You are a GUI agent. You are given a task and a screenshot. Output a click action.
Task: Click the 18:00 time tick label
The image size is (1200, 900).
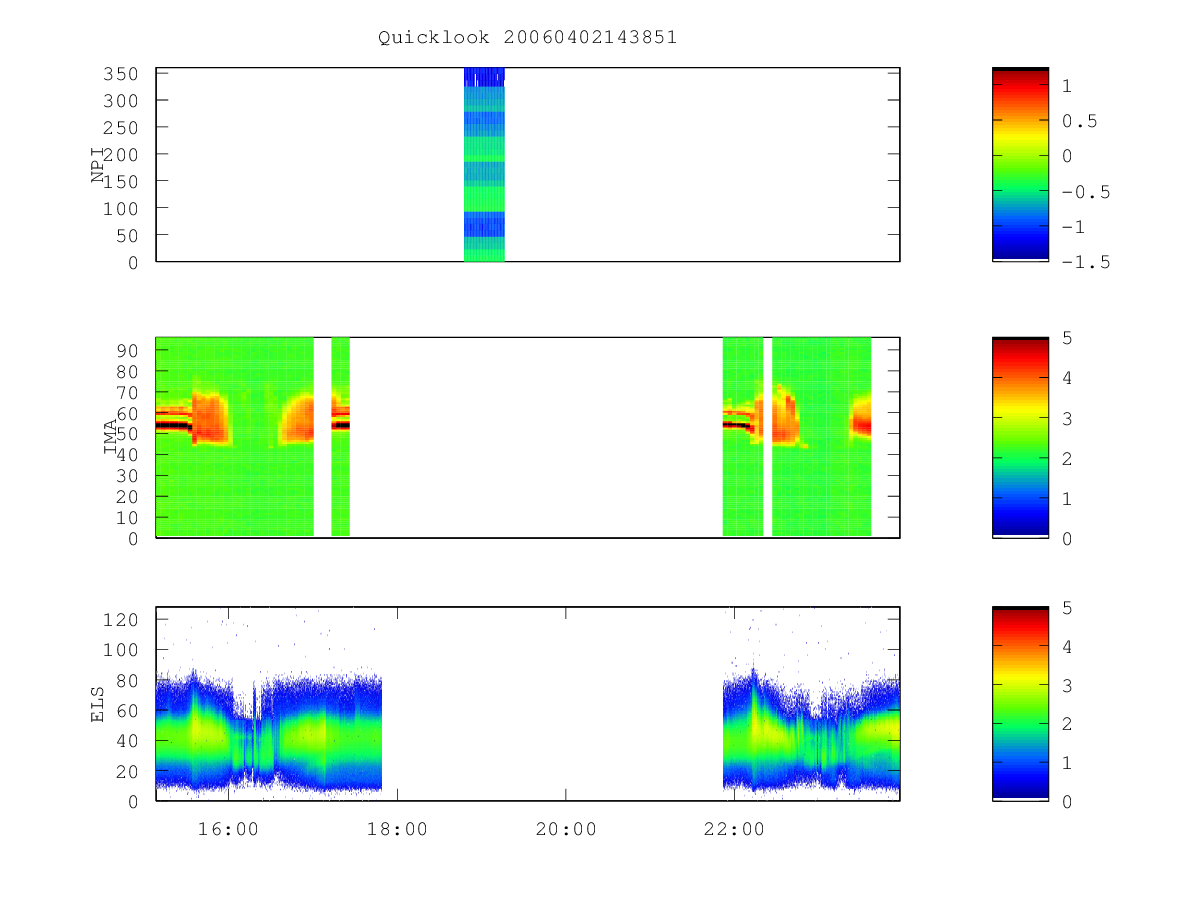[x=397, y=829]
